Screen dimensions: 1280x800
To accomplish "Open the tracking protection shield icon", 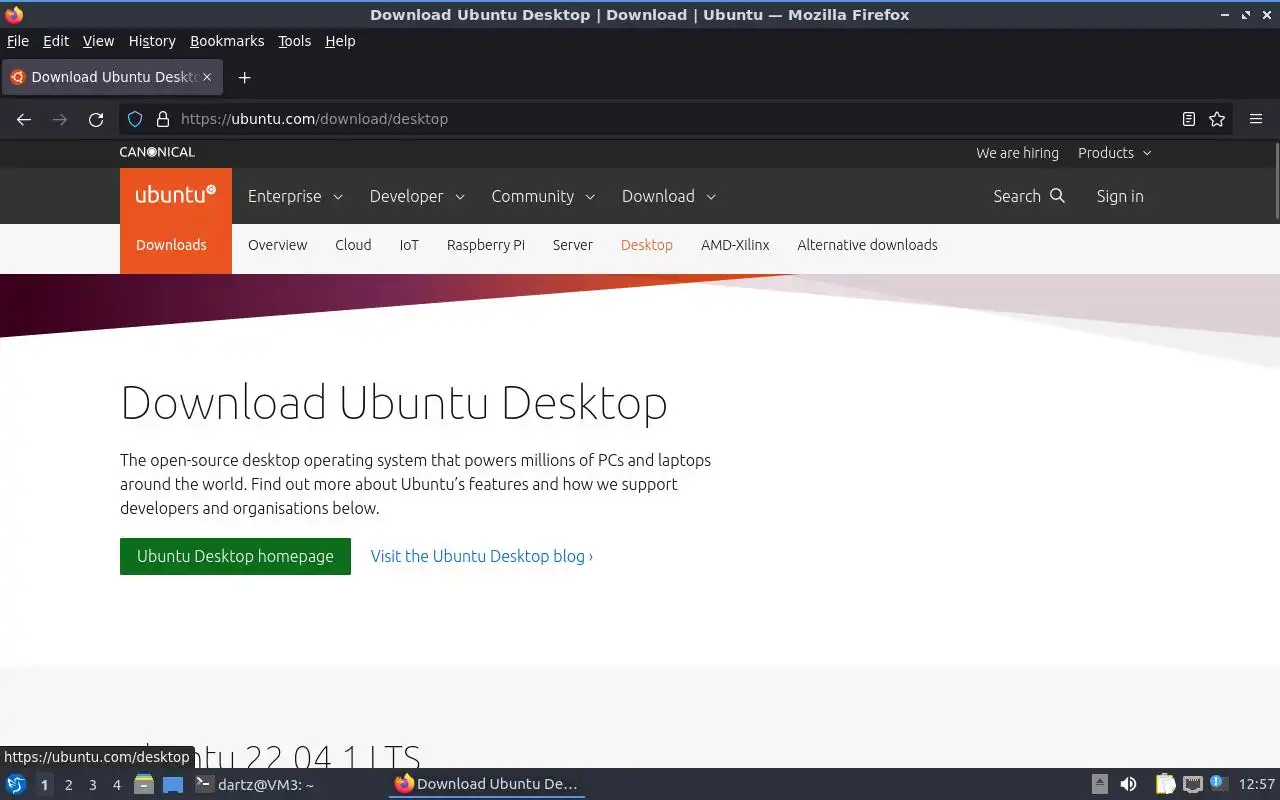I will point(136,119).
